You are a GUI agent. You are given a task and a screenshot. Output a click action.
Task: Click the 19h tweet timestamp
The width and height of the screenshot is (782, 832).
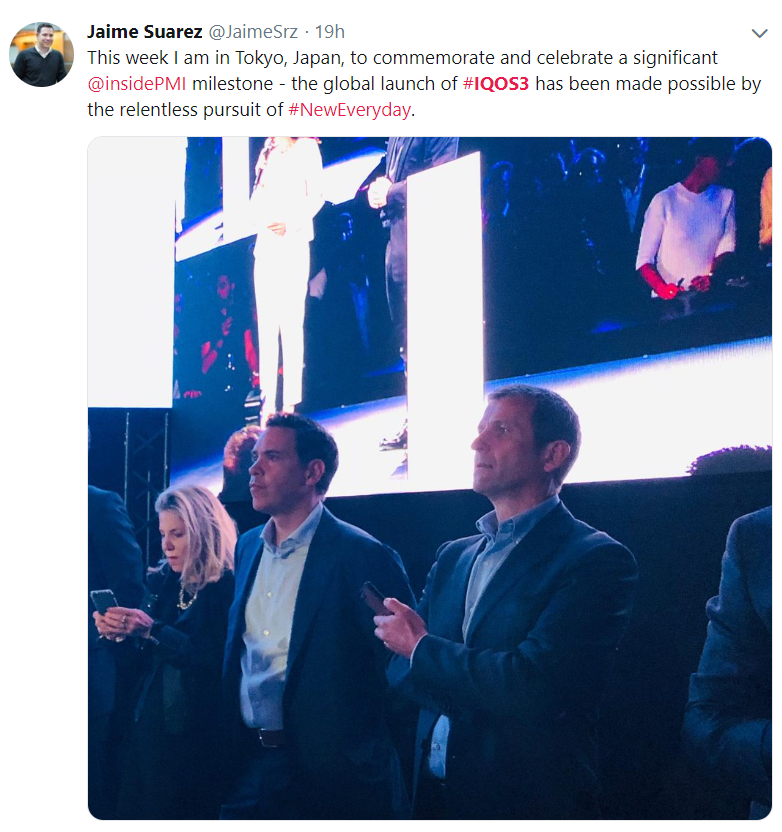click(x=330, y=32)
